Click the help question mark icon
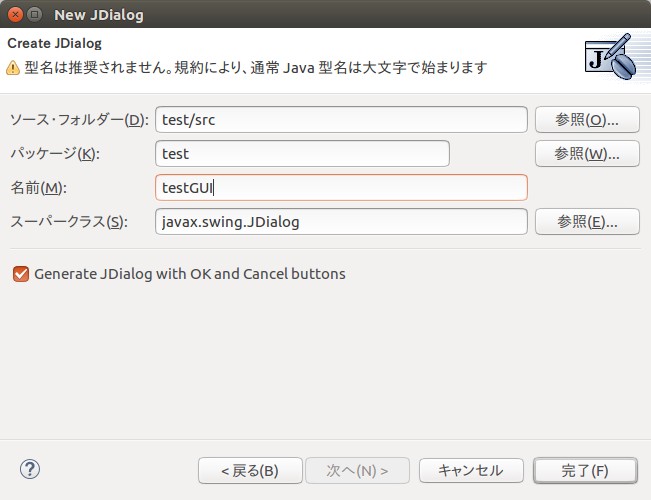The width and height of the screenshot is (651, 500). (30, 470)
